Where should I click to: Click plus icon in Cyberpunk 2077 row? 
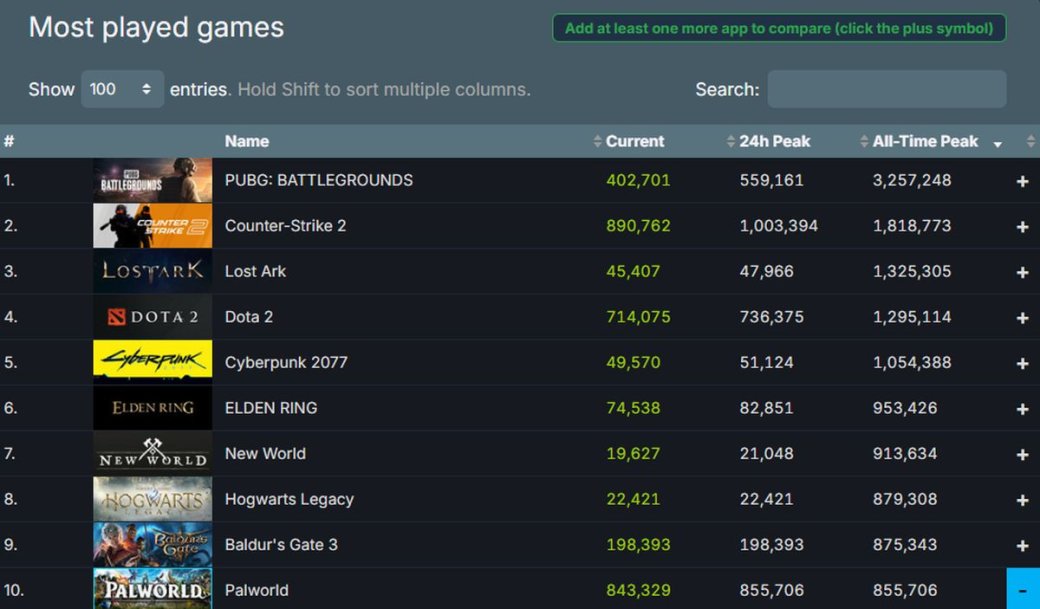[x=1022, y=364]
